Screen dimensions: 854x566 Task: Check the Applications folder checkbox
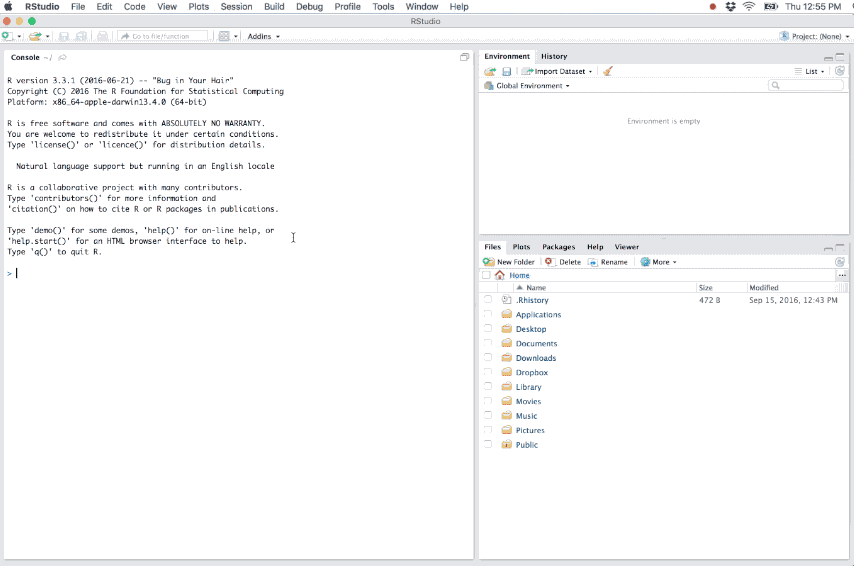(x=488, y=314)
